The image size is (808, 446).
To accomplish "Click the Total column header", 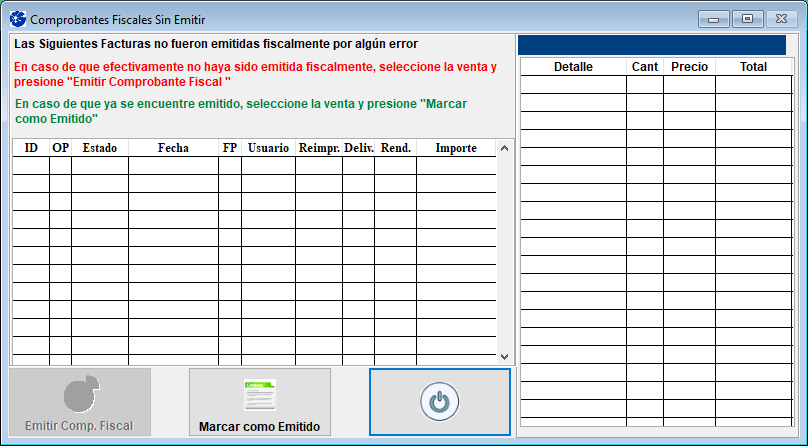I will [753, 67].
